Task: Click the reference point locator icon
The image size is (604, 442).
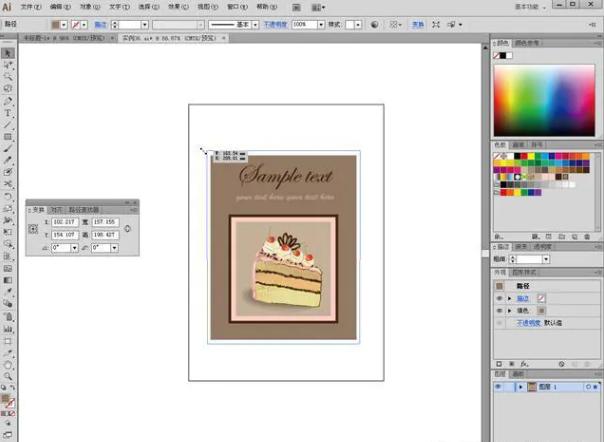Action: click(33, 228)
